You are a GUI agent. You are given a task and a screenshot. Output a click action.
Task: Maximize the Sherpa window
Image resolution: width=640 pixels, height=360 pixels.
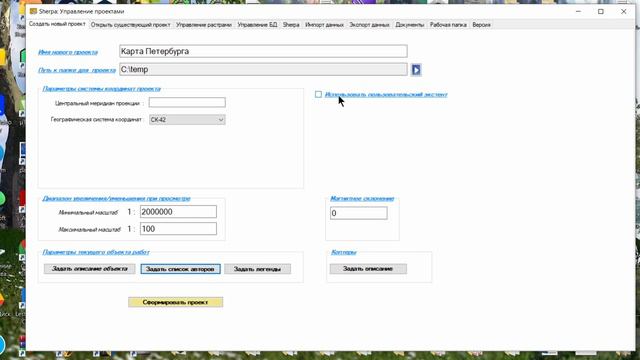601,11
